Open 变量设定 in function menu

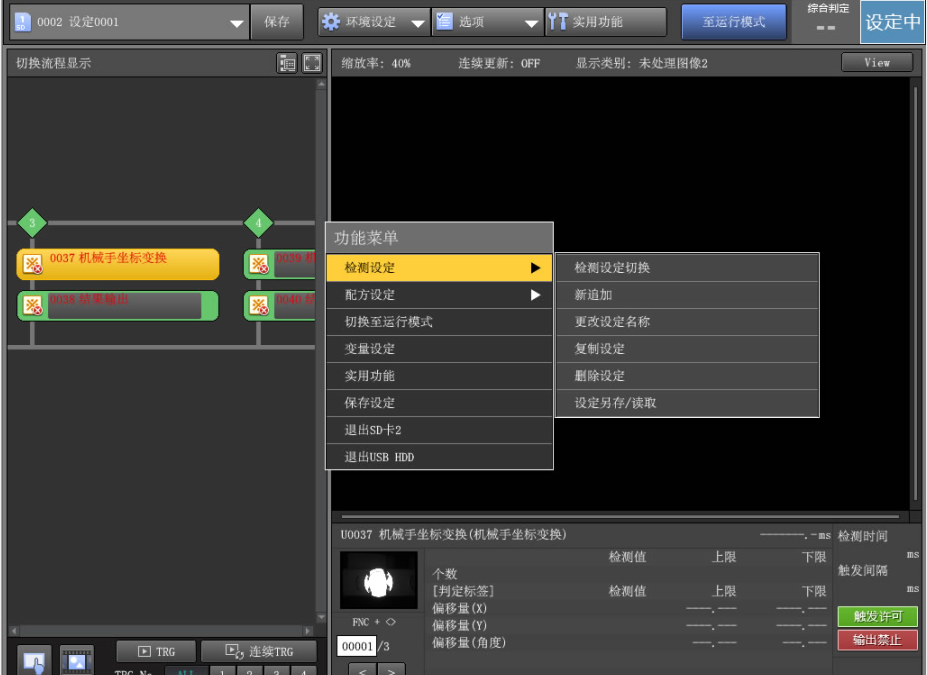pyautogui.click(x=439, y=349)
